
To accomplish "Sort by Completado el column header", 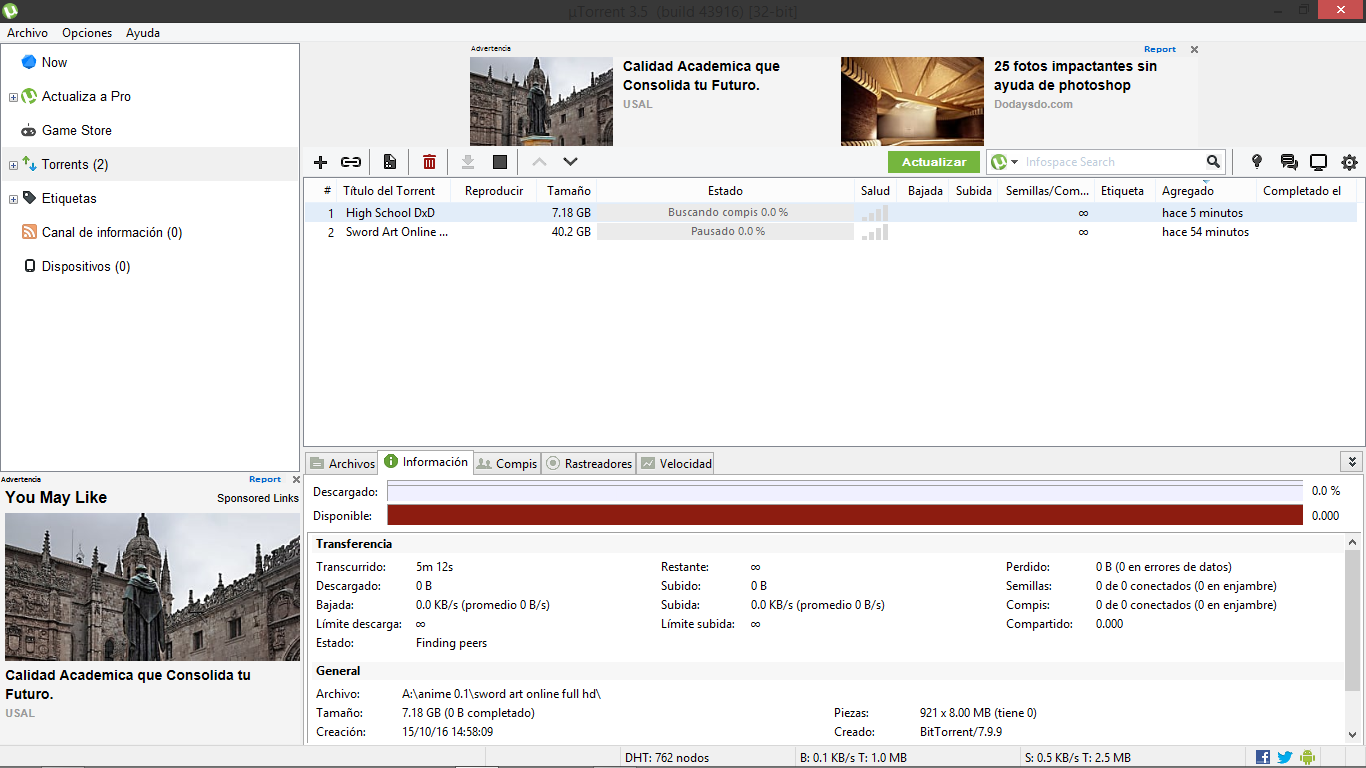I will click(x=1302, y=191).
